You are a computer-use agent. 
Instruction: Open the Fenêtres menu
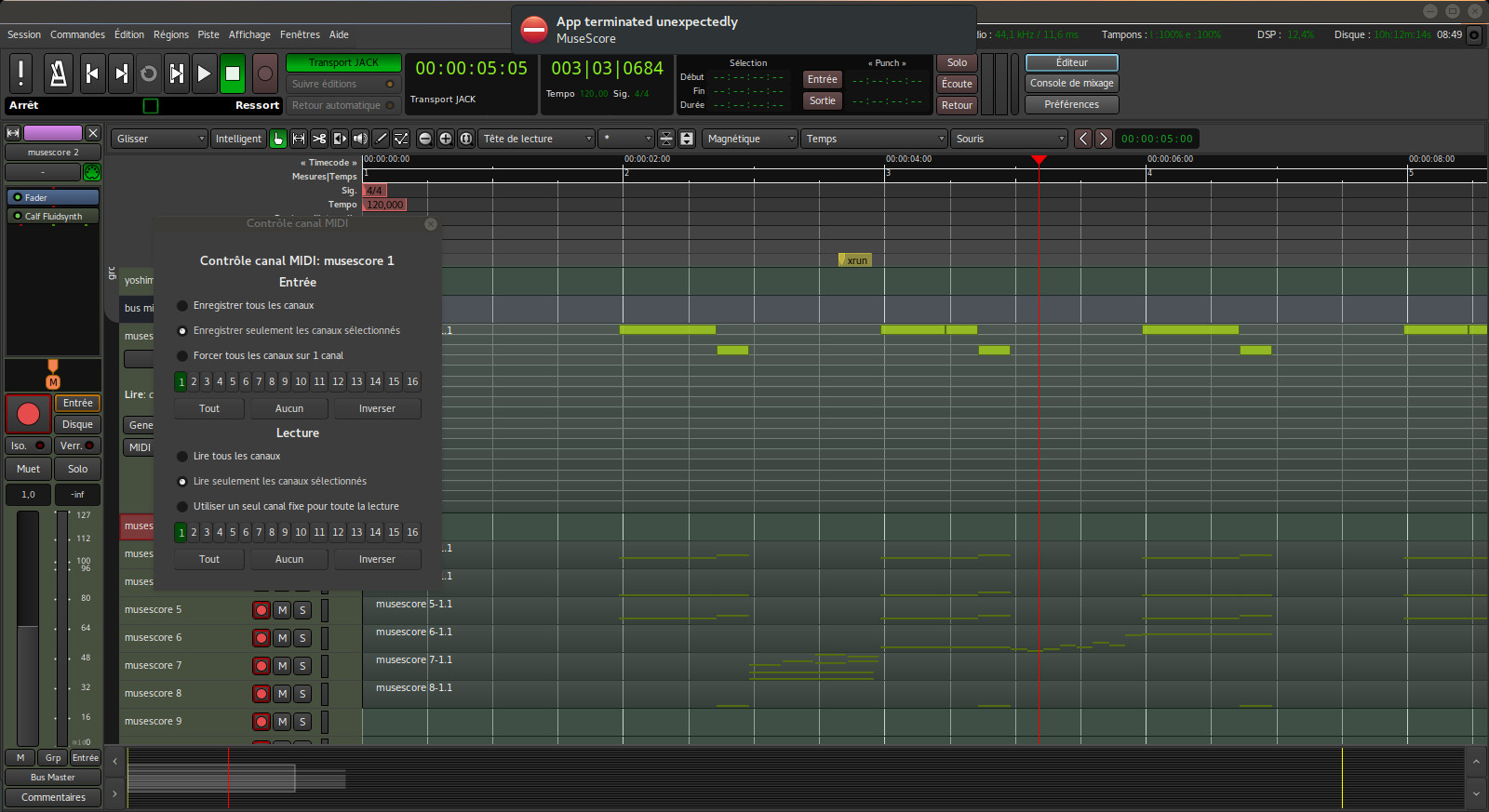coord(300,34)
